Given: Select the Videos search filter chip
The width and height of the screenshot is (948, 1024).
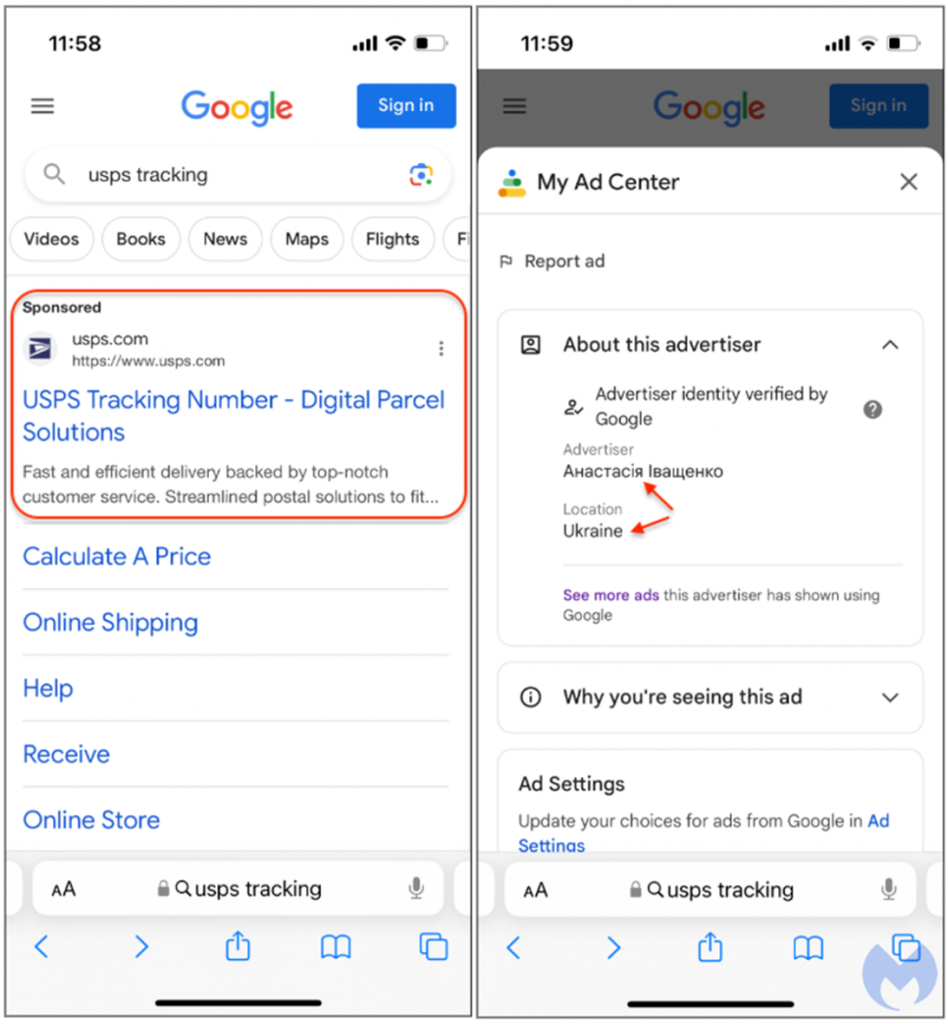Looking at the screenshot, I should (x=52, y=239).
